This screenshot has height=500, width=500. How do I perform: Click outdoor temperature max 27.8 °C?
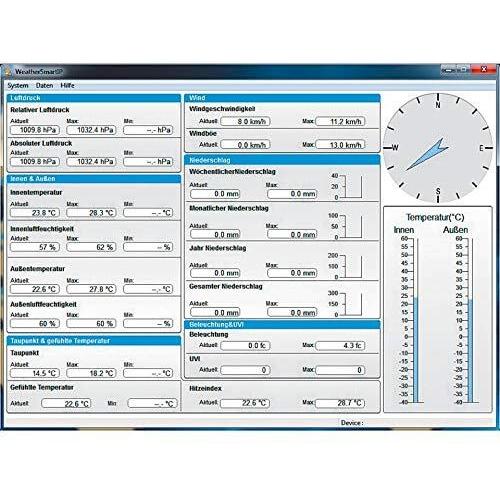(x=91, y=289)
